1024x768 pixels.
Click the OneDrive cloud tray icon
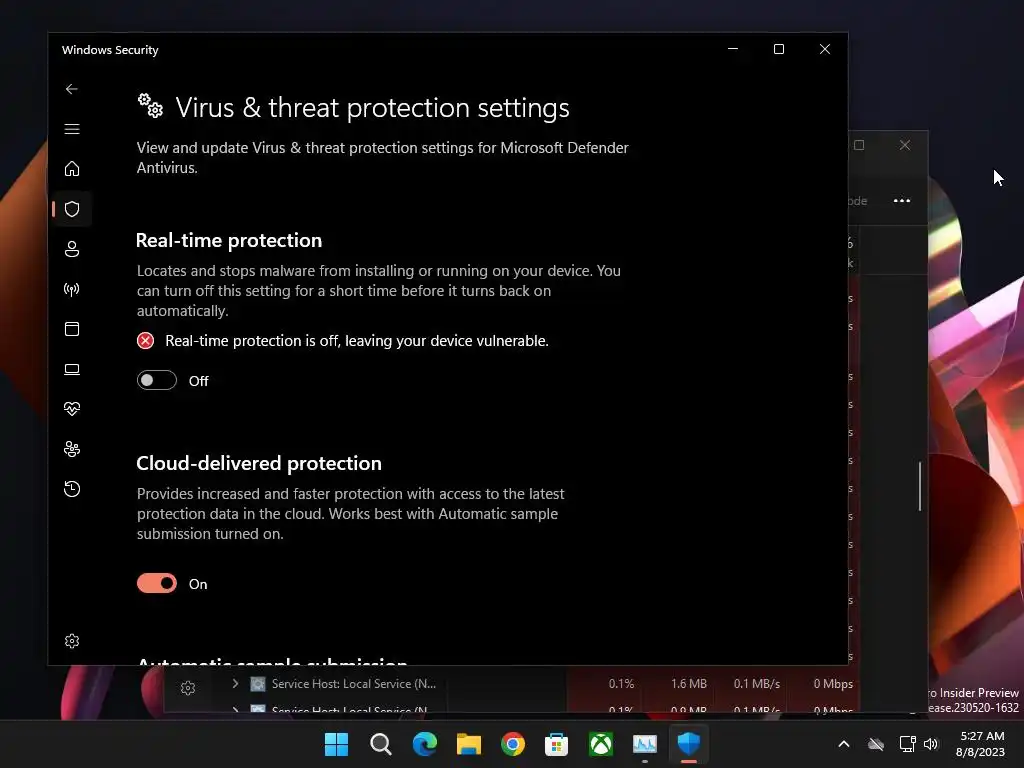[x=876, y=744]
